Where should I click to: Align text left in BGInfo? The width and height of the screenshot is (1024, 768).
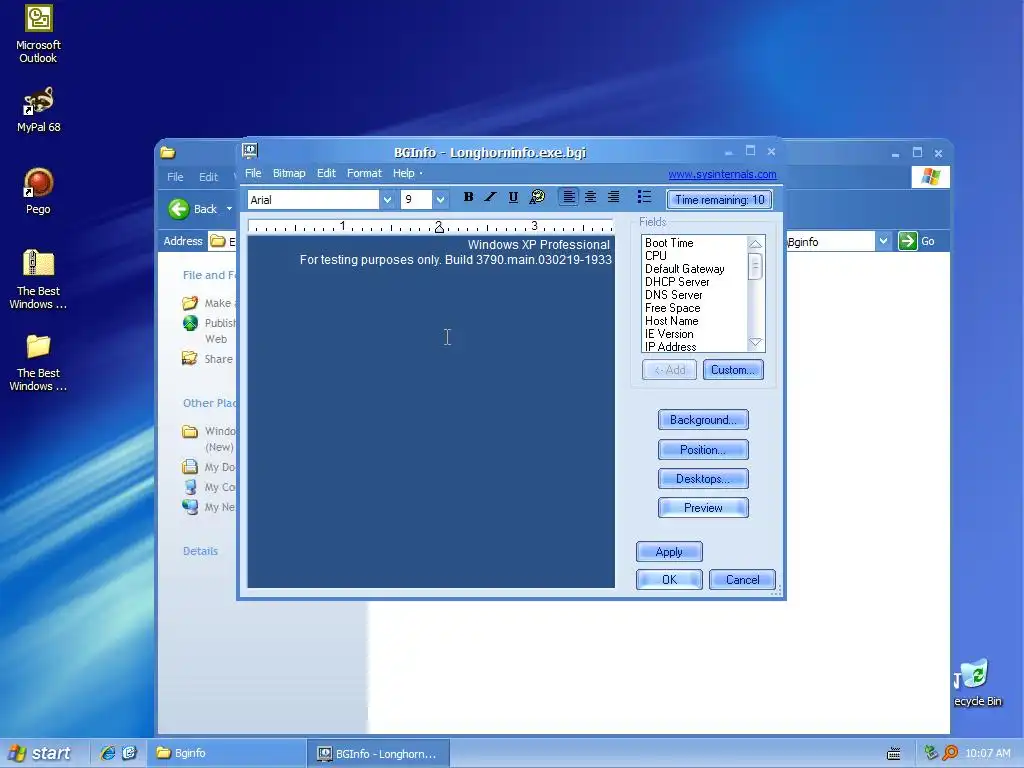tap(569, 197)
